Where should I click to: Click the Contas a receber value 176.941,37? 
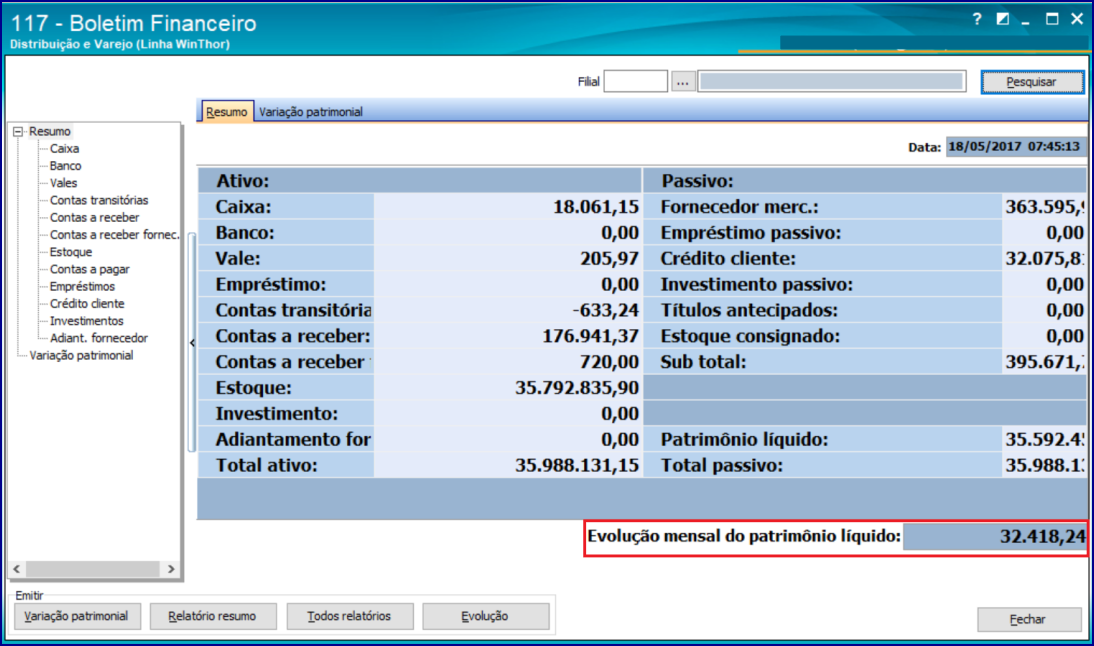coord(590,336)
